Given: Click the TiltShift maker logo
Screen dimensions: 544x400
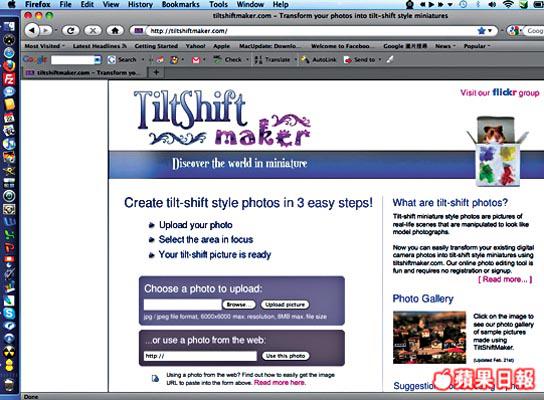Looking at the screenshot, I should (x=222, y=118).
